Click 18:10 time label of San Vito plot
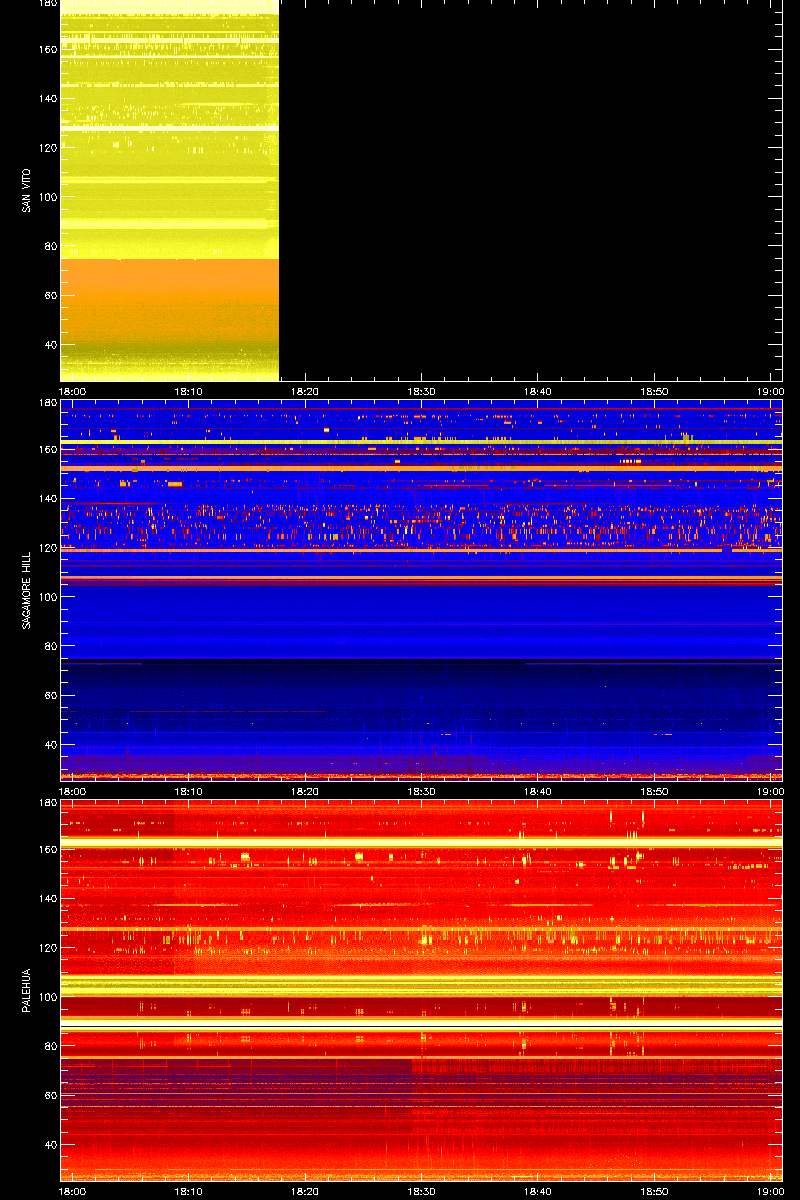The image size is (800, 1200). tap(189, 392)
